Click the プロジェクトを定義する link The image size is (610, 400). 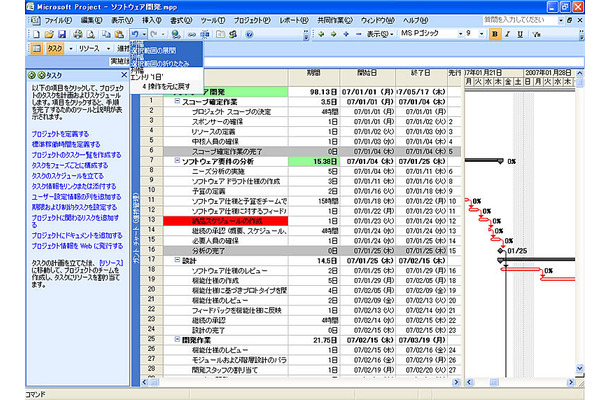60,134
